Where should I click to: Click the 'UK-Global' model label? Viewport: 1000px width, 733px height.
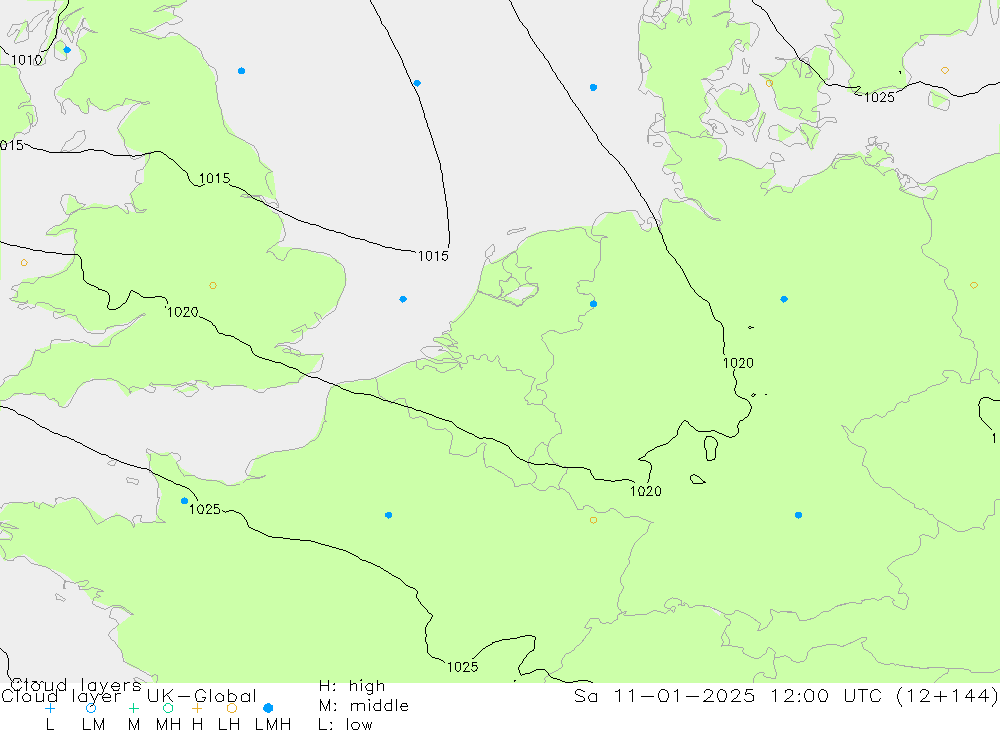(202, 696)
